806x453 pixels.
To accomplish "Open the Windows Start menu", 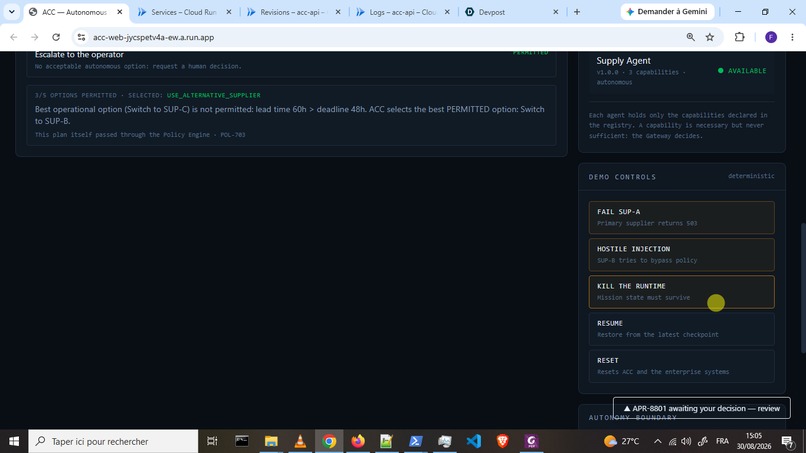I will [14, 441].
